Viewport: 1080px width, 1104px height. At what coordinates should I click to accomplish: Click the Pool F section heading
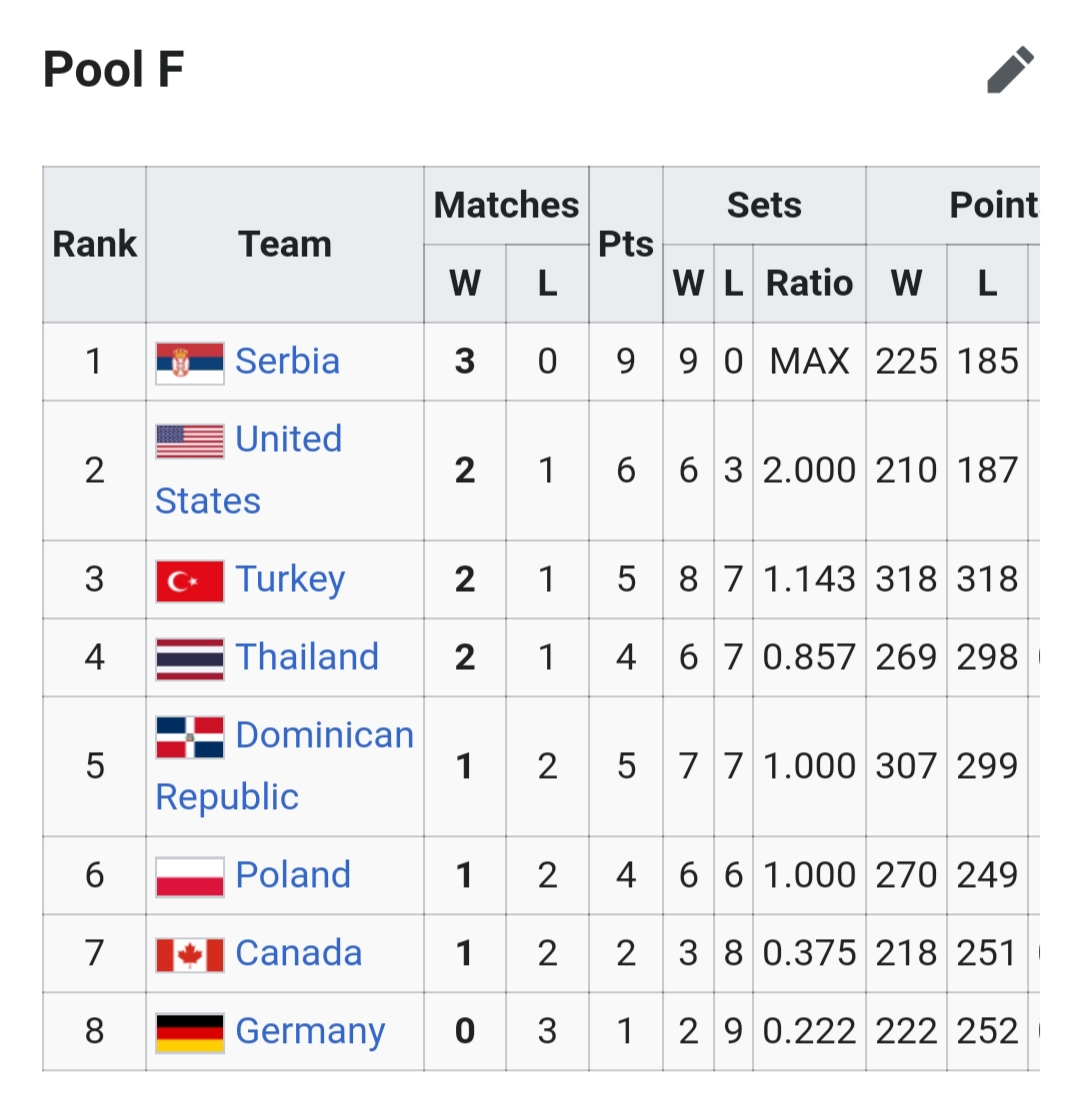[114, 71]
